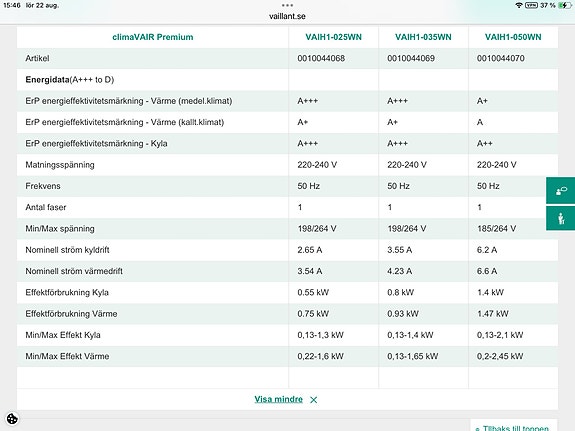The height and width of the screenshot is (431, 575).
Task: Select article number 0010044069
Action: pos(411,58)
